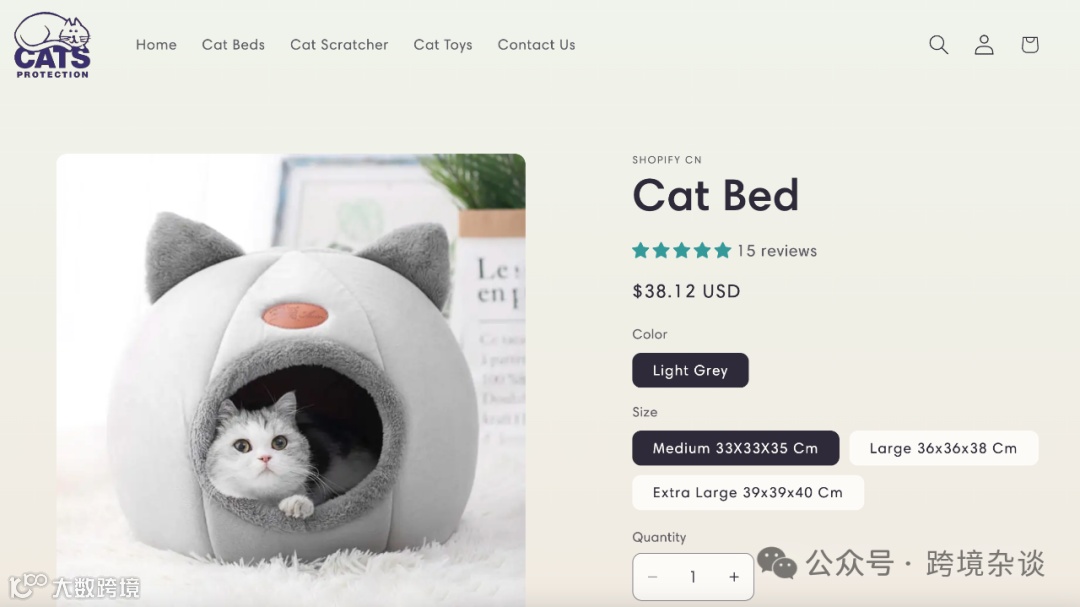The image size is (1080, 607).
Task: Open the shopping cart icon
Action: pyautogui.click(x=1030, y=45)
